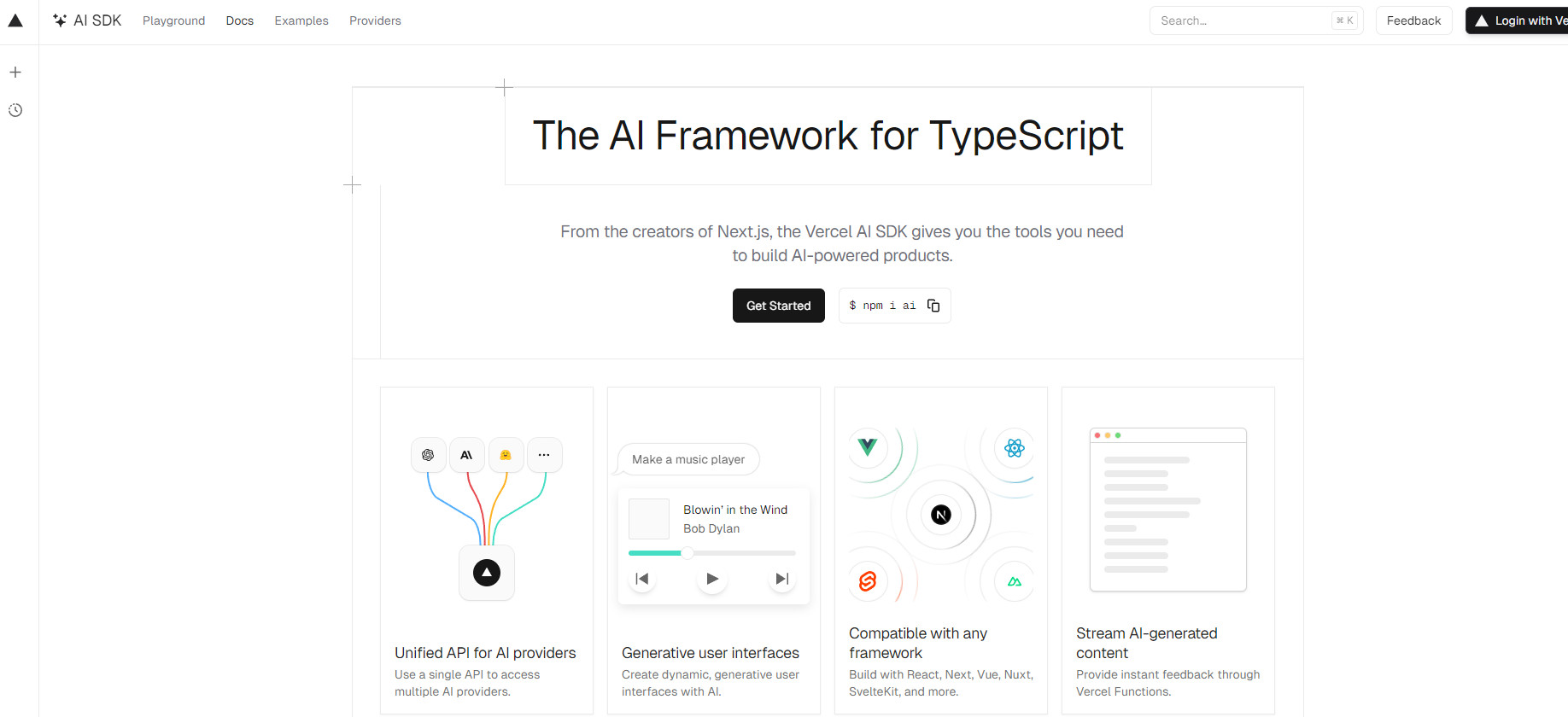Click the Blowin' in the Wind title

coord(735,510)
